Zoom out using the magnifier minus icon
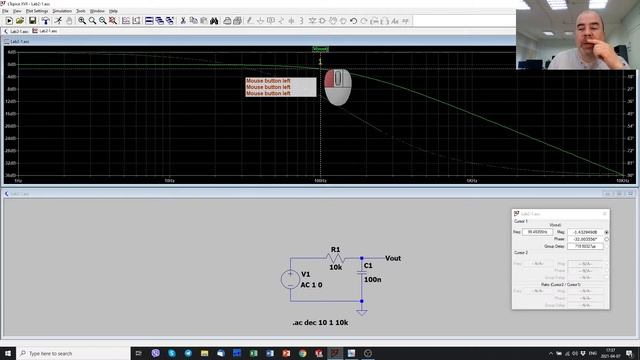640x360 pixels. [x=103, y=20]
